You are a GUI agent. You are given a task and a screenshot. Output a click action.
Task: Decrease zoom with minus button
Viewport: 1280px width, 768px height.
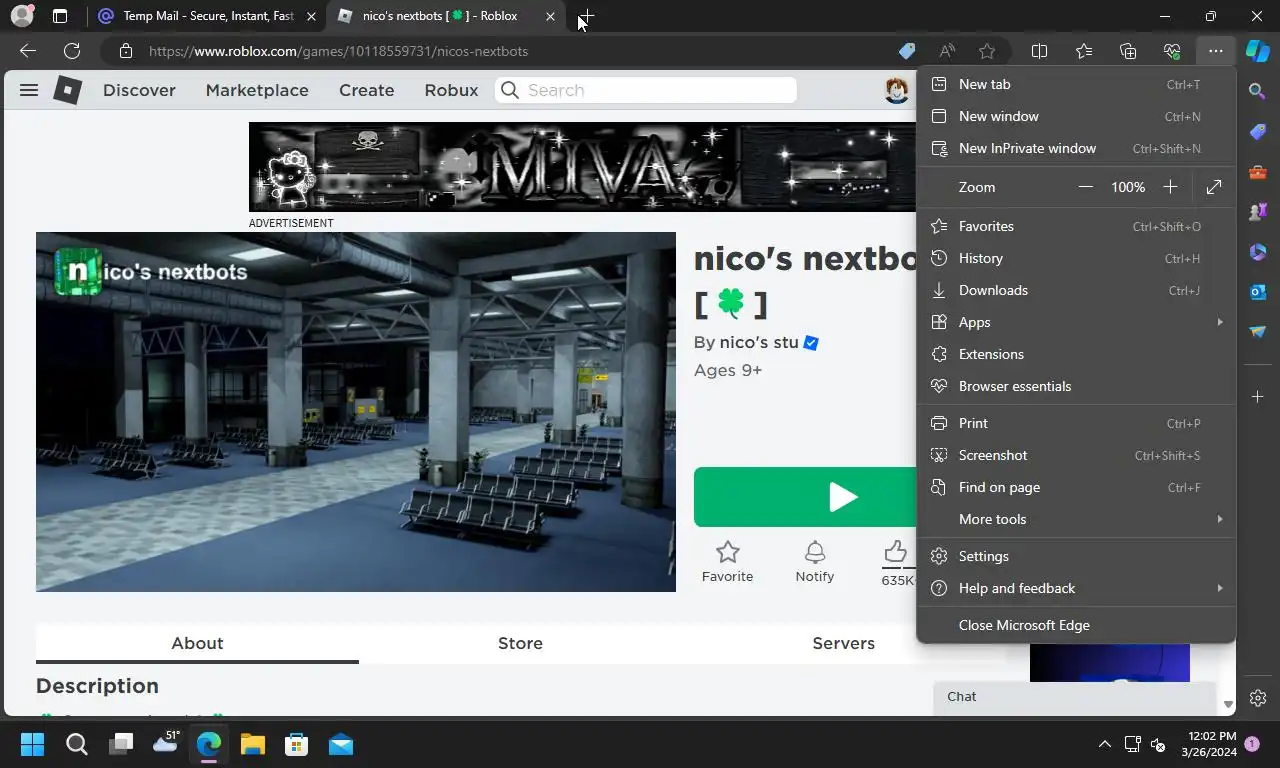click(x=1085, y=187)
